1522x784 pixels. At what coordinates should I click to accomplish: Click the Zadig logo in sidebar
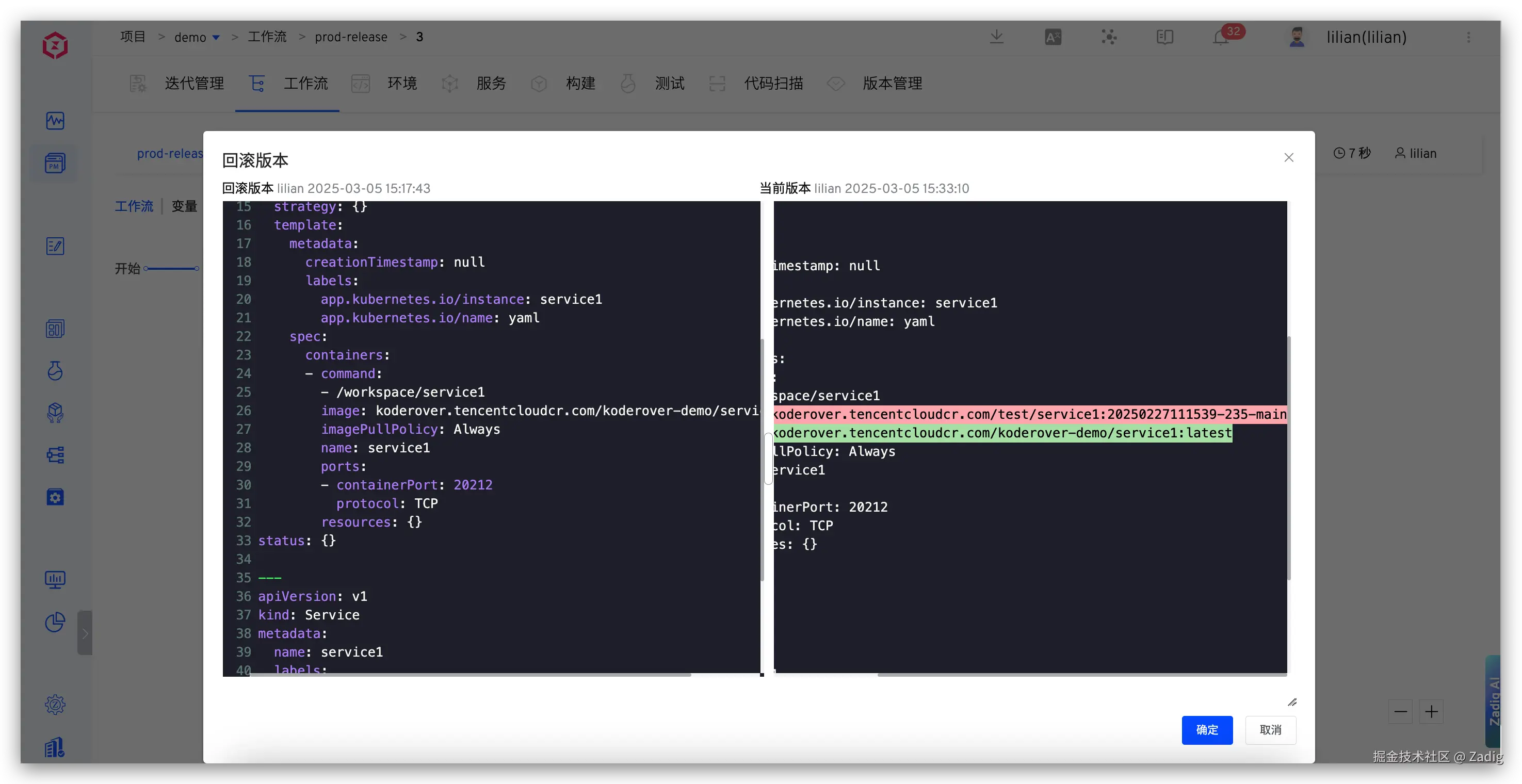pyautogui.click(x=55, y=45)
